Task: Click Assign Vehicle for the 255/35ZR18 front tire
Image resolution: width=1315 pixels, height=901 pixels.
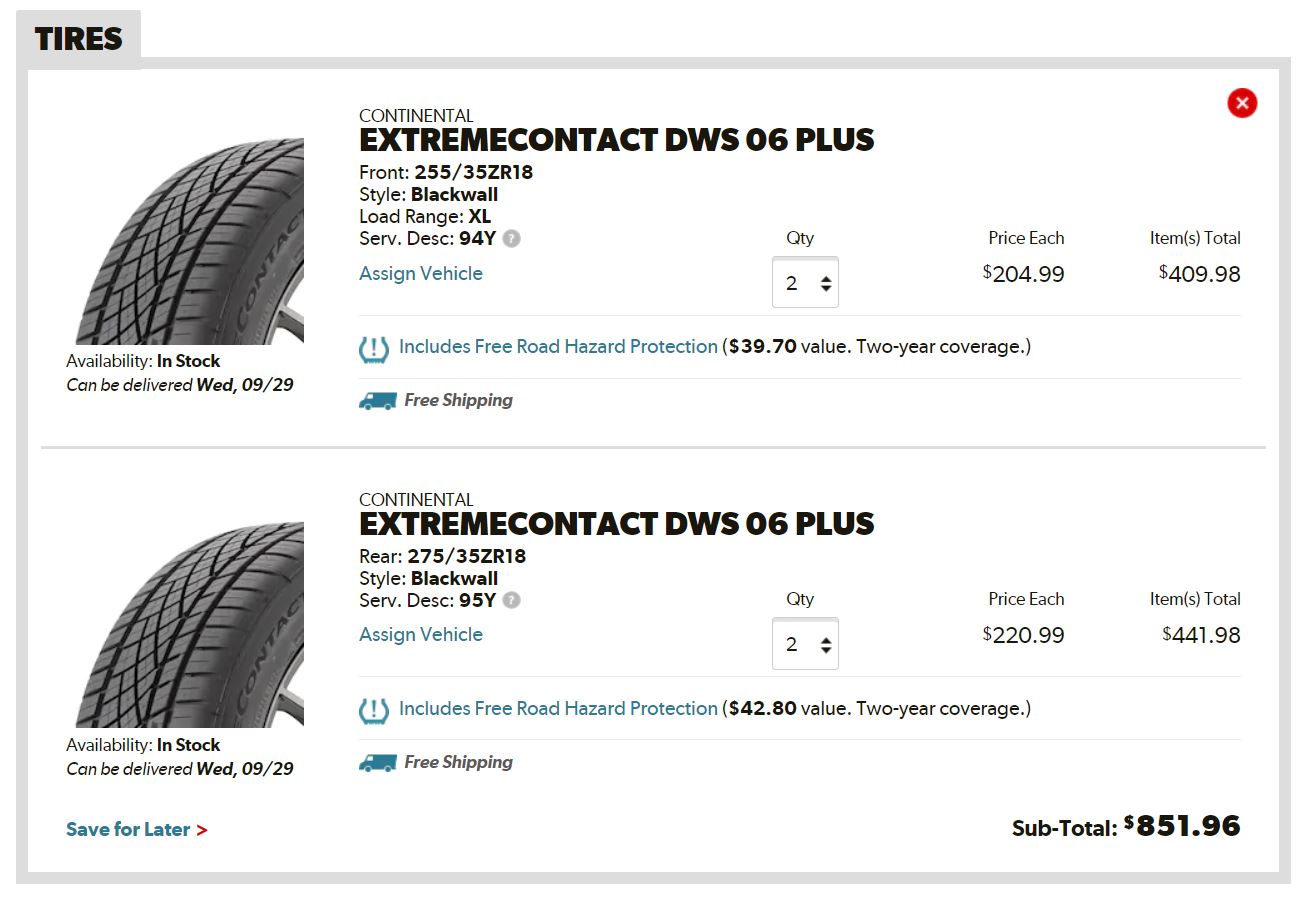Action: 421,274
